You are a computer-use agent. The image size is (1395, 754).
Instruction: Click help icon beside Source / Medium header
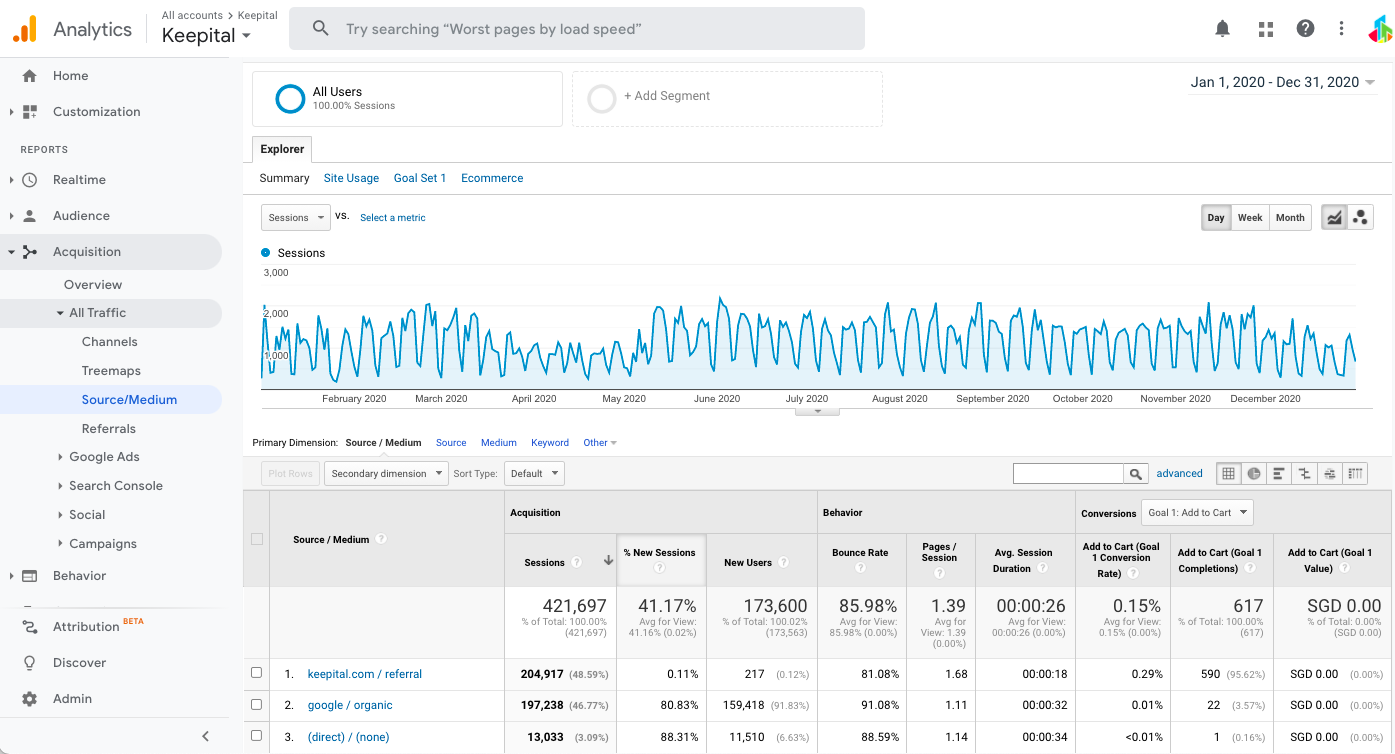pos(381,539)
